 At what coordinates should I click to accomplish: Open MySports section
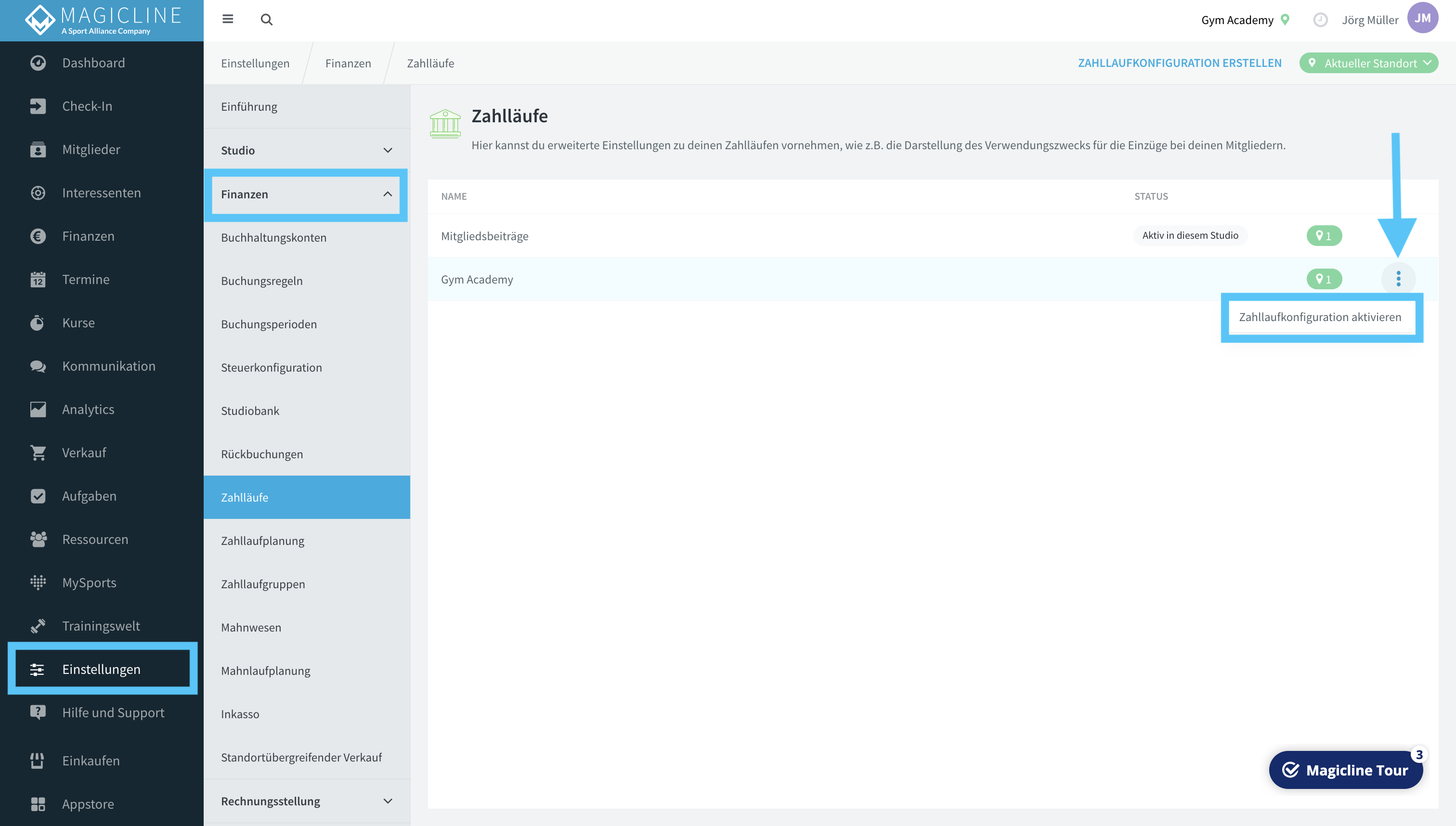point(102,582)
